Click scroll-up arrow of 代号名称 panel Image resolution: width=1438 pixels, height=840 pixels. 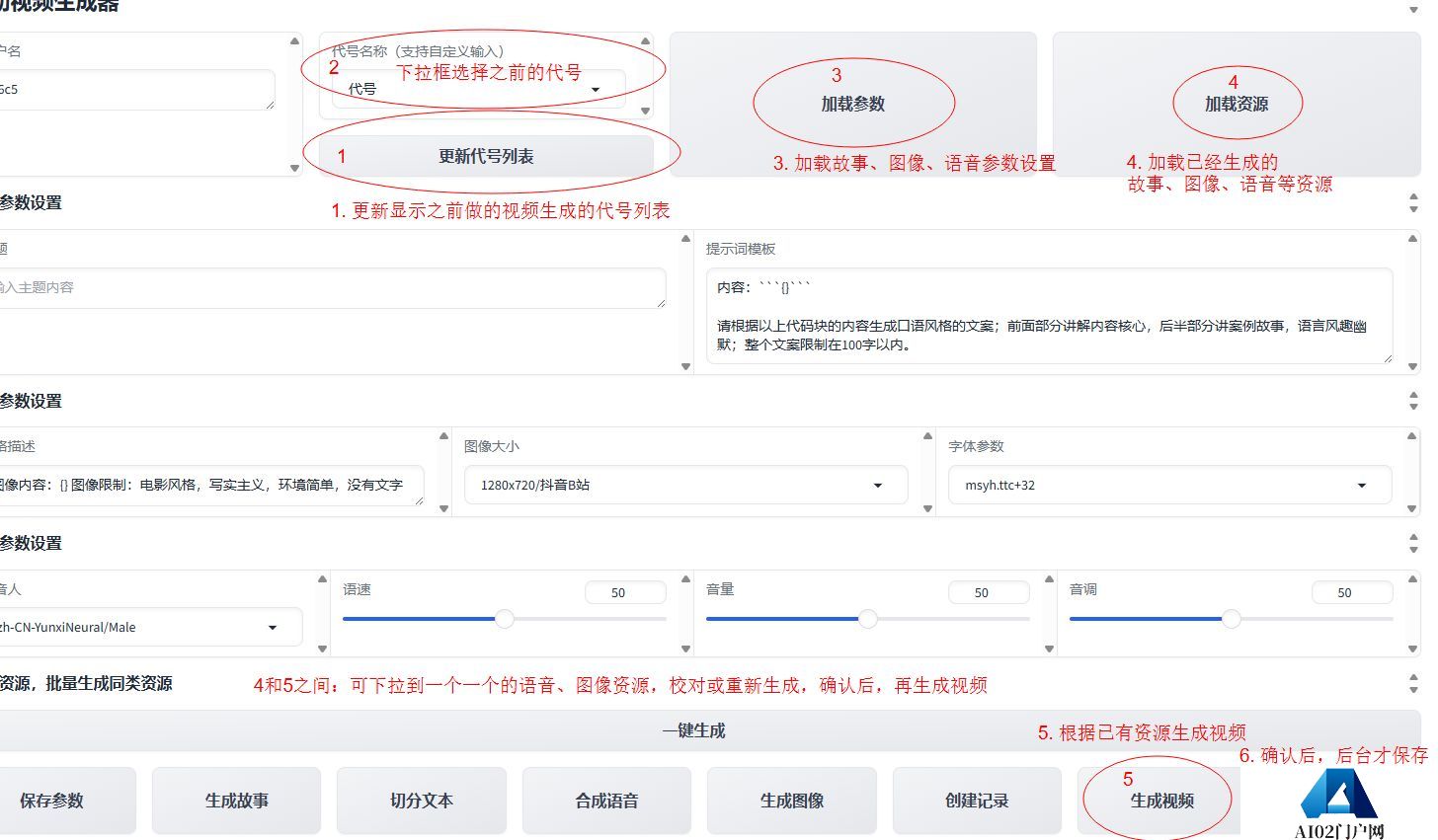pos(646,41)
